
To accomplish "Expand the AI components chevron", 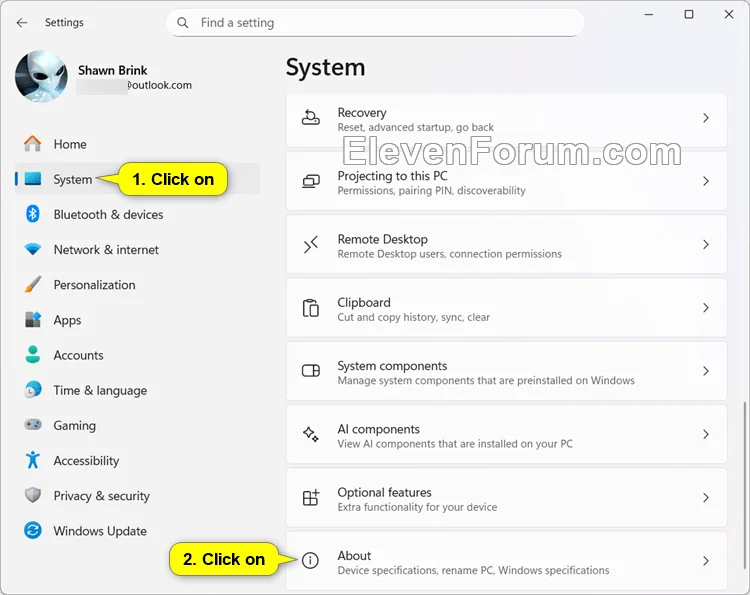I will [x=706, y=434].
